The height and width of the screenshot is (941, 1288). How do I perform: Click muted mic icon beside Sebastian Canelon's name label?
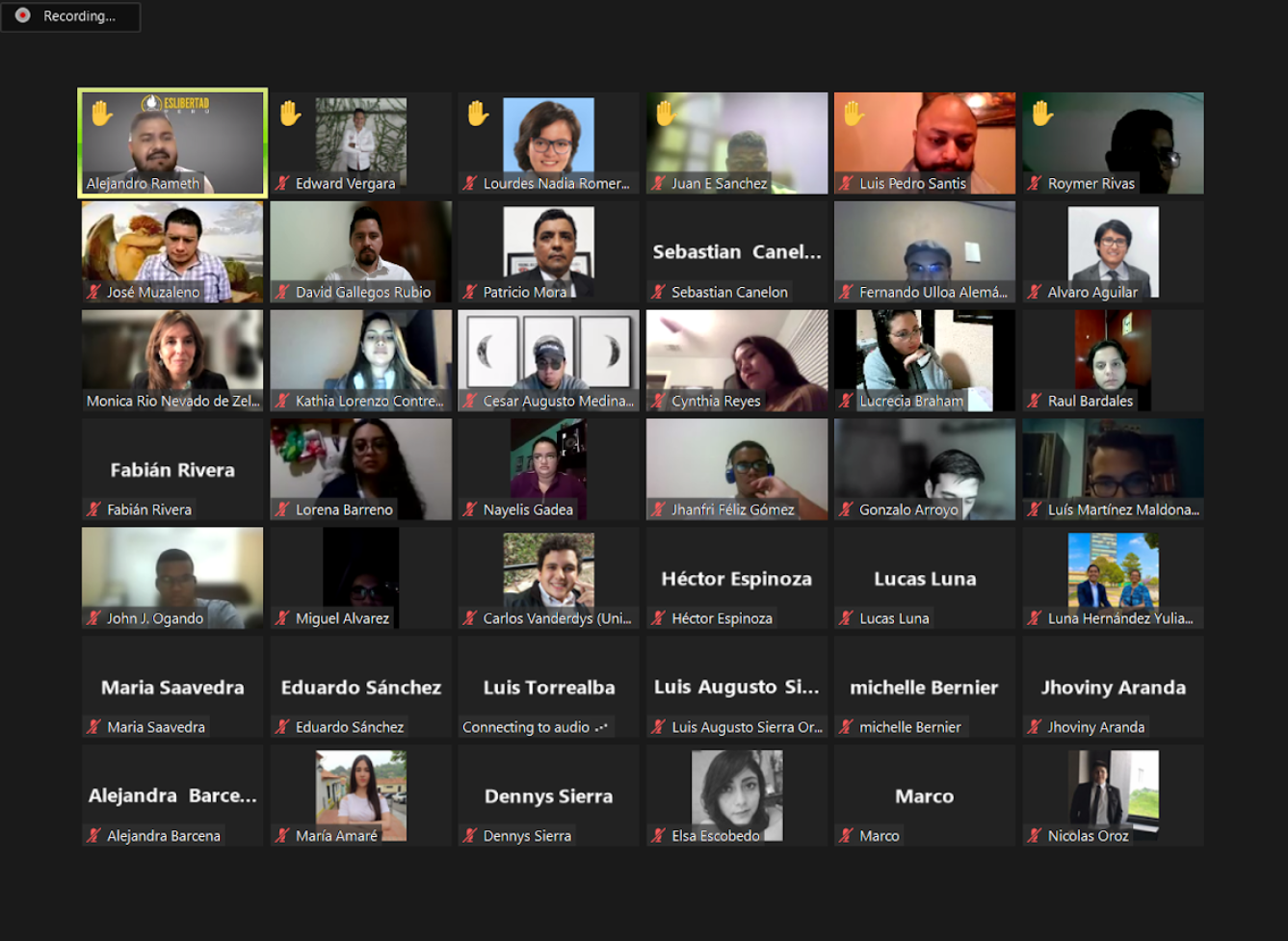(x=659, y=292)
